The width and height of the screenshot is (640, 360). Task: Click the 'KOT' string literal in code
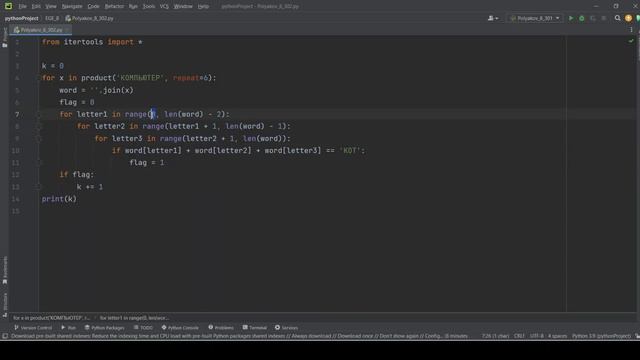(350, 151)
